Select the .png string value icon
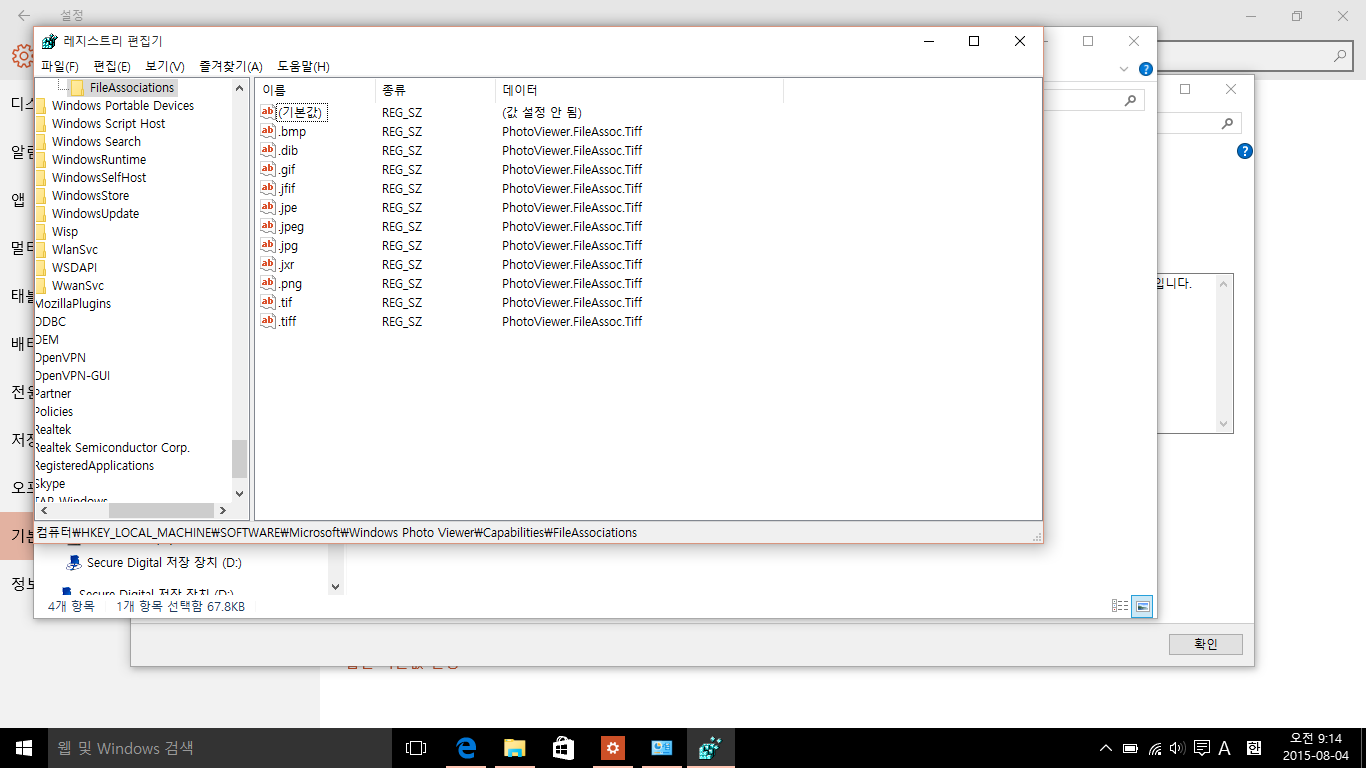1366x768 pixels. [267, 283]
